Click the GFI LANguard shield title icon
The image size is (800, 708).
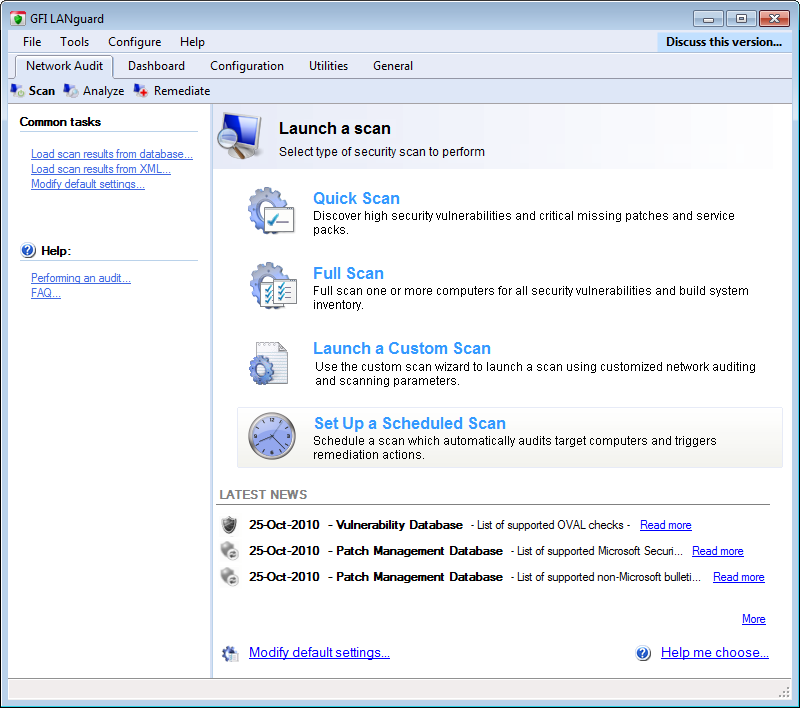point(17,18)
